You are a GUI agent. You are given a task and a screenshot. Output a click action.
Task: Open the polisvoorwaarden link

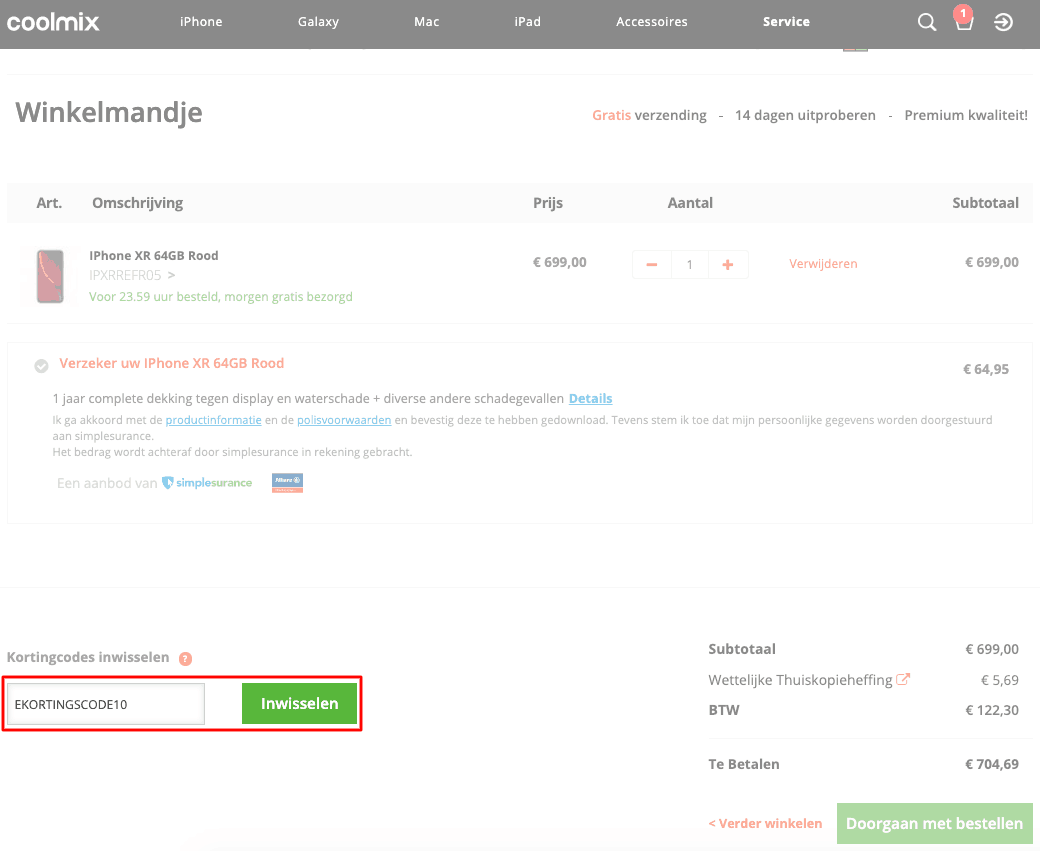coord(344,420)
